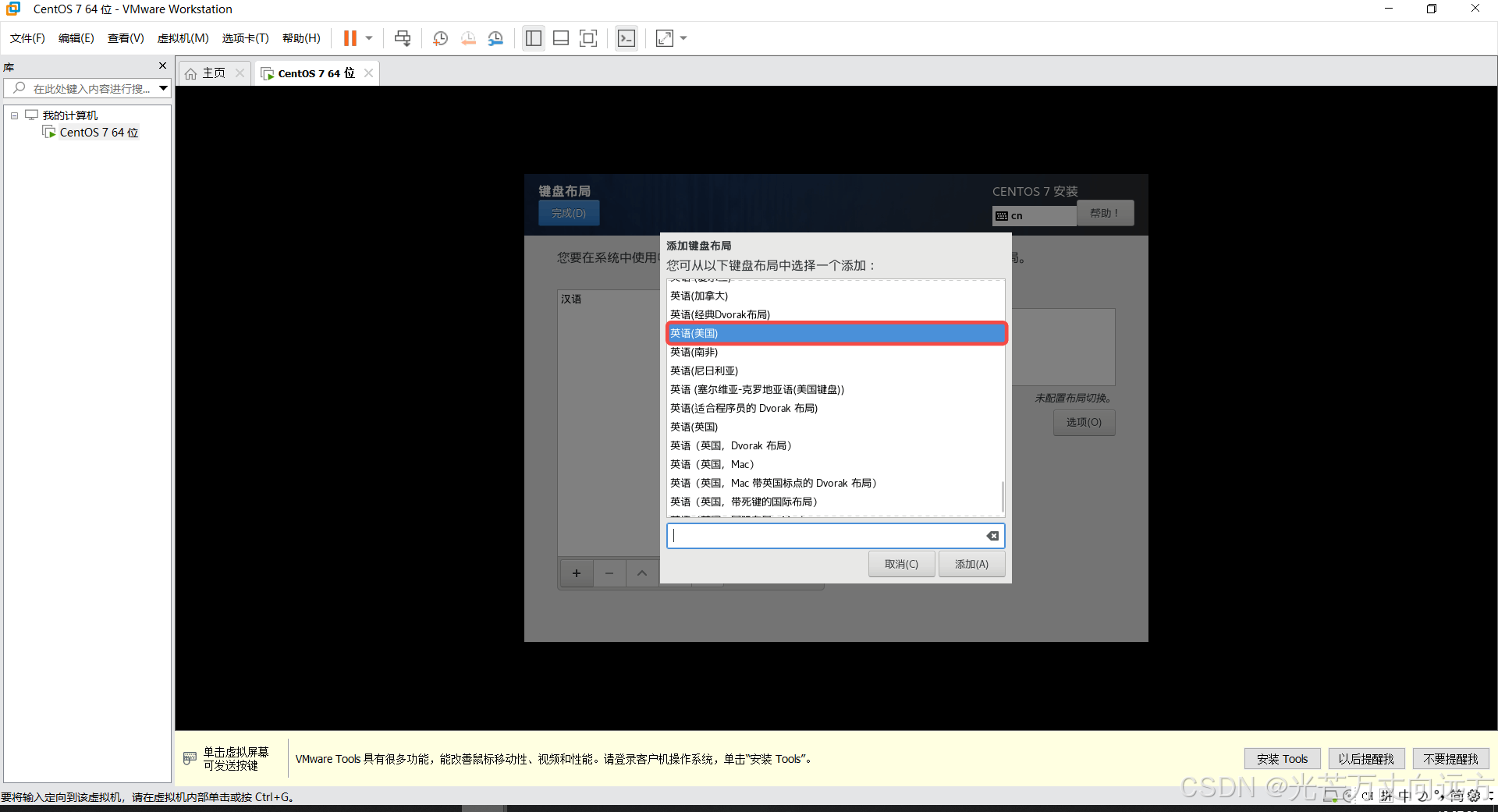Click the 不要提醒我 button
This screenshot has height=812, width=1498.
1450,759
